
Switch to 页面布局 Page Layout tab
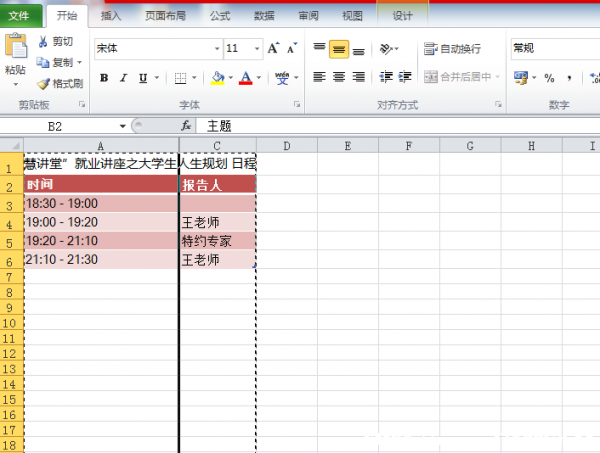tap(165, 16)
